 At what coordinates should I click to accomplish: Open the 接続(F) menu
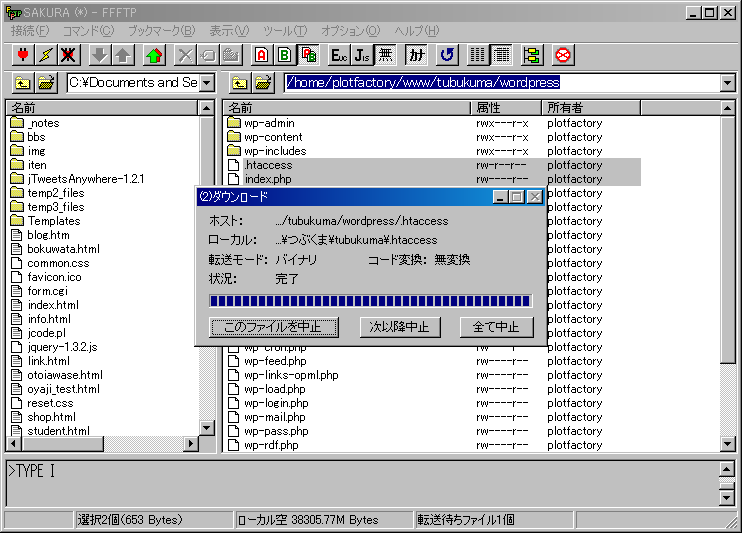click(30, 31)
